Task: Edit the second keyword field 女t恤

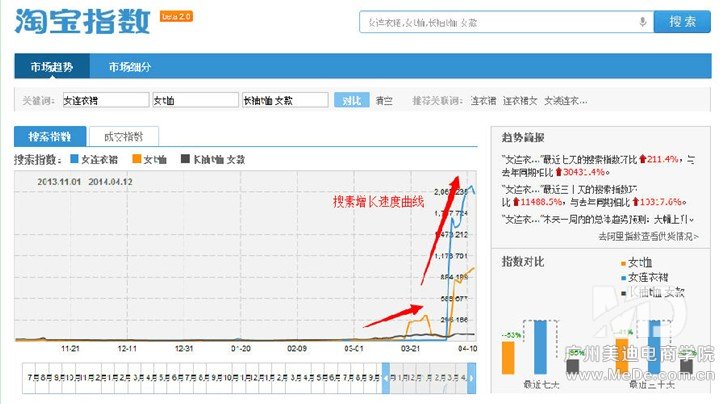Action: [195, 100]
